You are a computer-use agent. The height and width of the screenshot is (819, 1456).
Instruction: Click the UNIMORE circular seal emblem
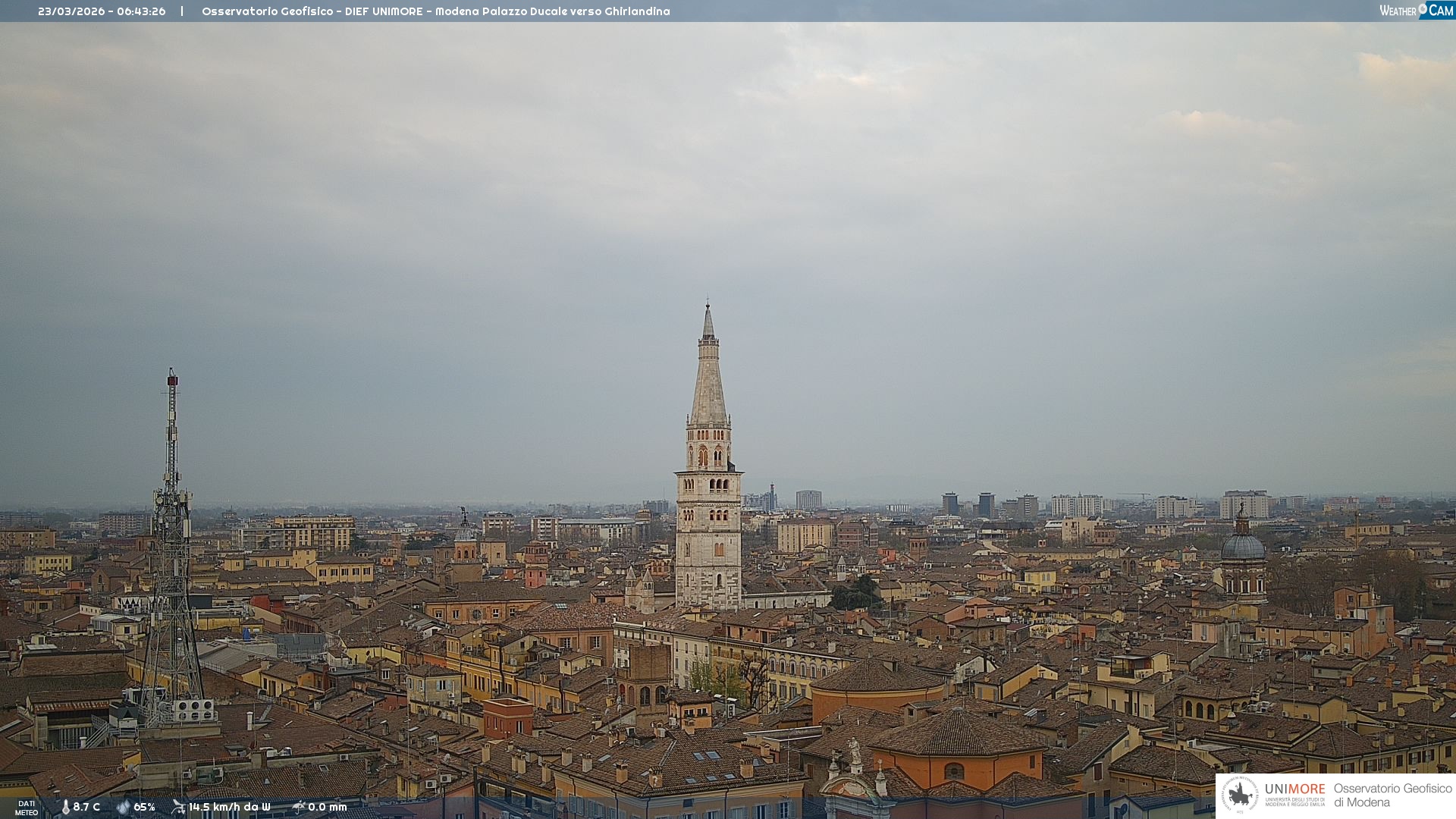(x=1240, y=795)
